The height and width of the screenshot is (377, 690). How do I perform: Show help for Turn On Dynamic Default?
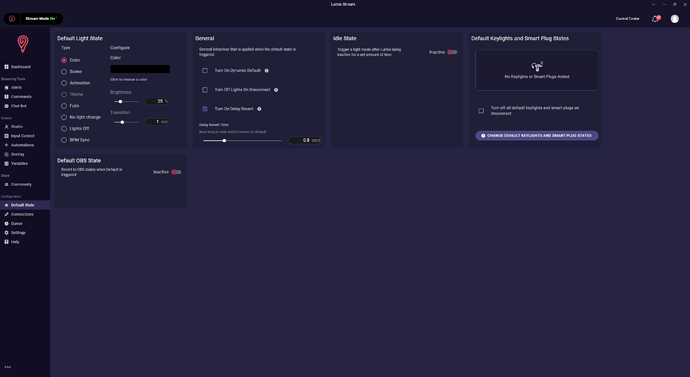click(267, 71)
